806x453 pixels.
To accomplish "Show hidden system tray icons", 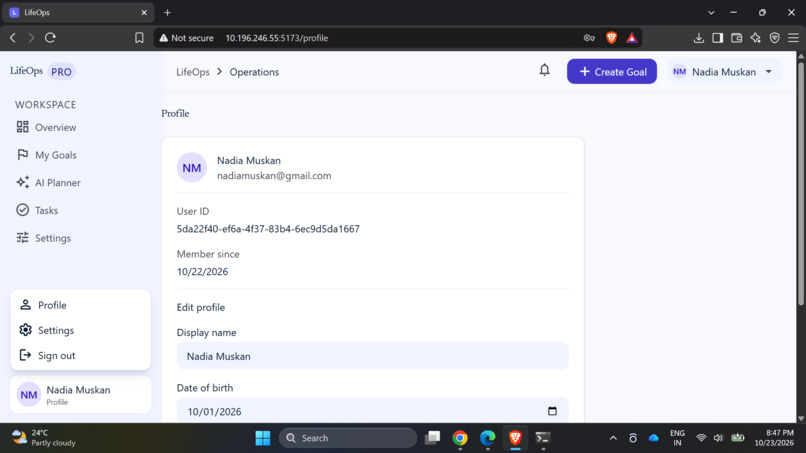I will pyautogui.click(x=613, y=438).
